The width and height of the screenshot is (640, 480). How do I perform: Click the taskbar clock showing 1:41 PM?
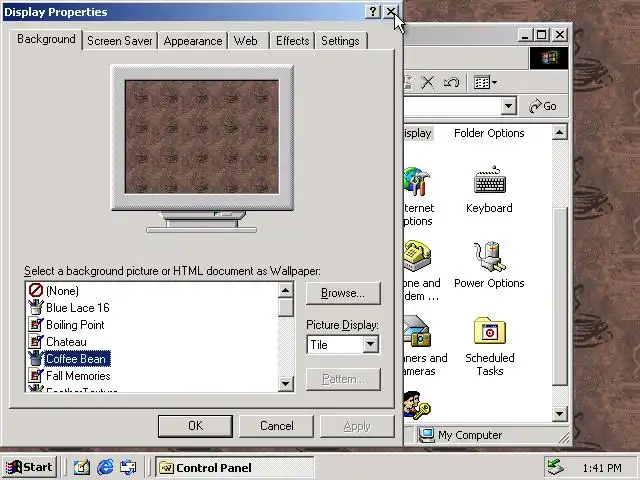coord(602,468)
